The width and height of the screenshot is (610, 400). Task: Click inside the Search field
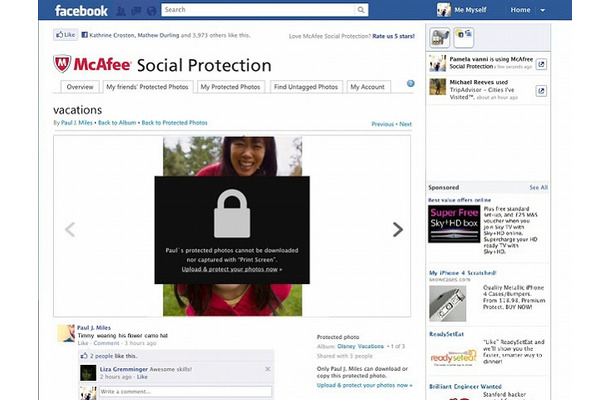258,10
